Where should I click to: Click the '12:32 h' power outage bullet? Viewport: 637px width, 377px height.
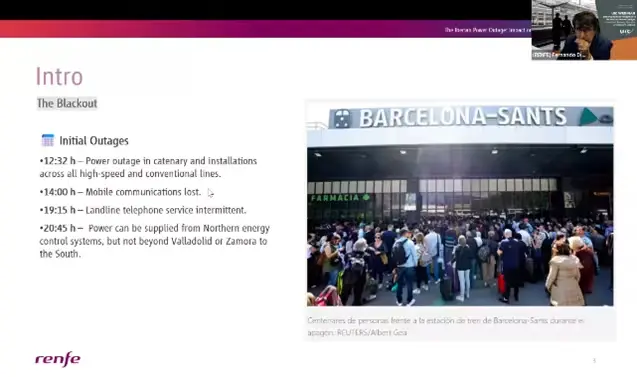point(148,167)
